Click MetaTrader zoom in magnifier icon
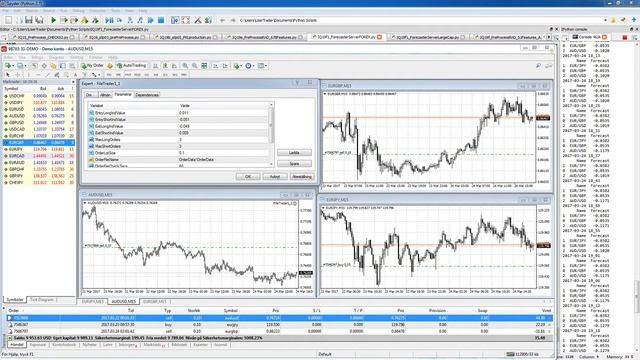This screenshot has height=360, width=640. (x=185, y=66)
